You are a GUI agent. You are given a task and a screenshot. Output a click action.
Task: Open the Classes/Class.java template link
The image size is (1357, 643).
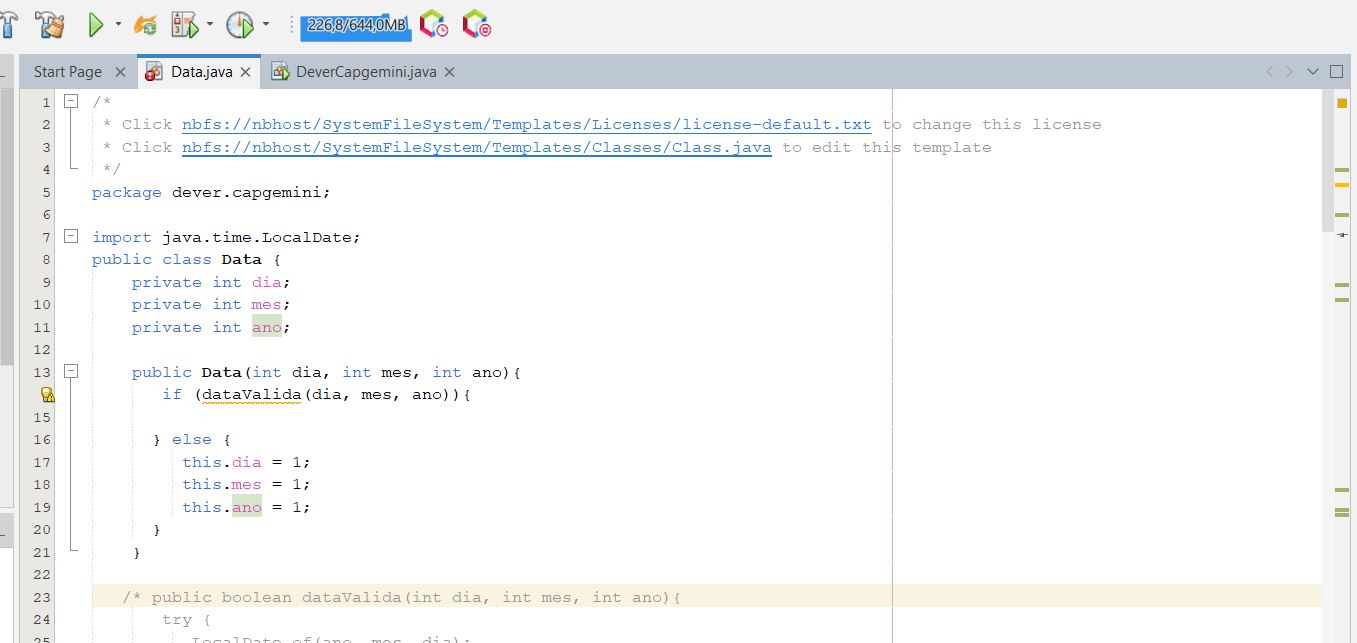pyautogui.click(x=476, y=147)
